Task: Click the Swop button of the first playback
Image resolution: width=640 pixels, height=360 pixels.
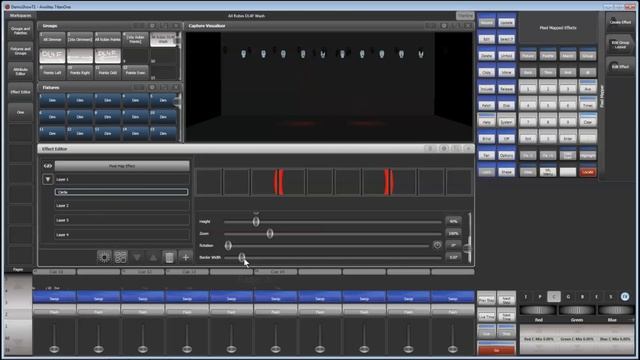Action: point(54,298)
